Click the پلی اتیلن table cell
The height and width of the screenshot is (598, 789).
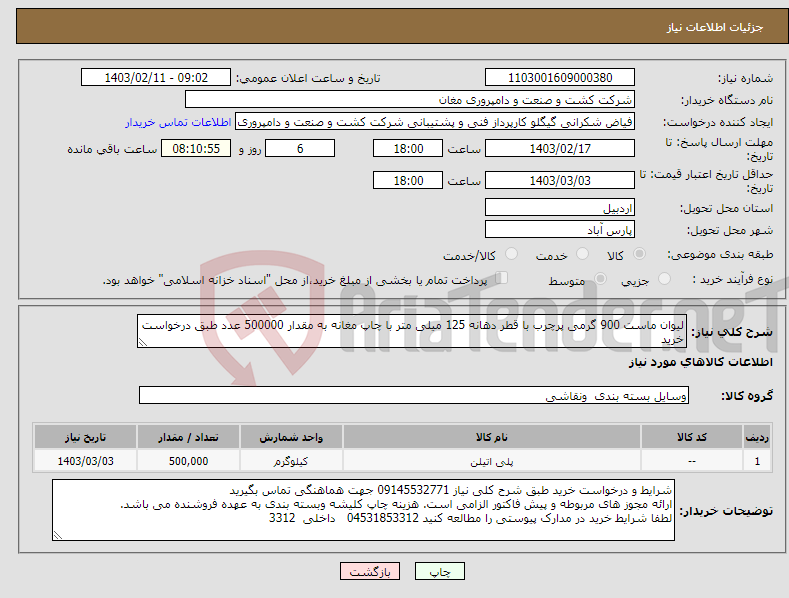tap(492, 461)
